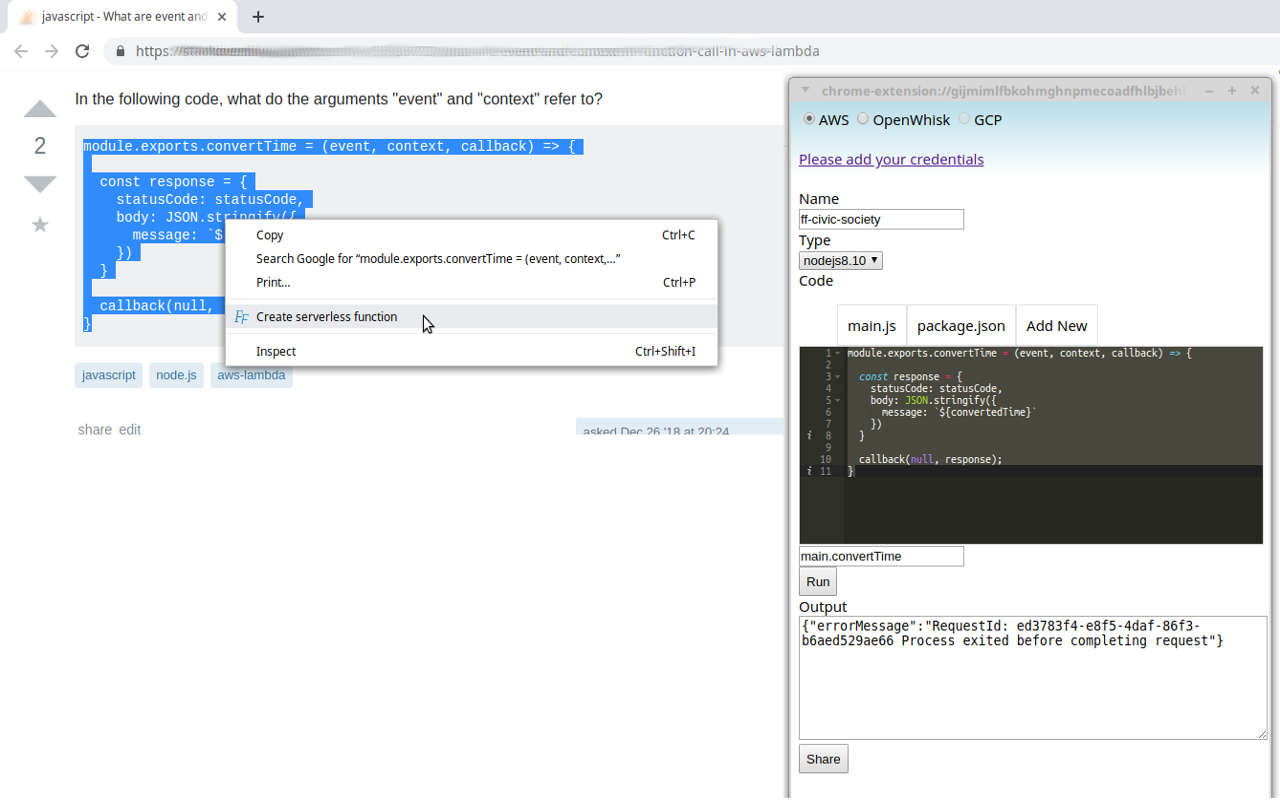The image size is (1280, 800).
Task: Close the javascript question browser tab
Action: (x=222, y=17)
